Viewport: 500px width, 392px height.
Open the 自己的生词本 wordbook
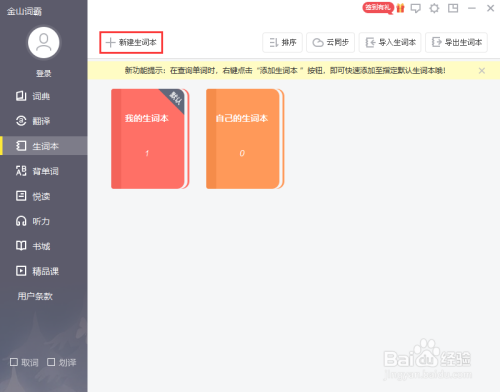click(x=245, y=139)
